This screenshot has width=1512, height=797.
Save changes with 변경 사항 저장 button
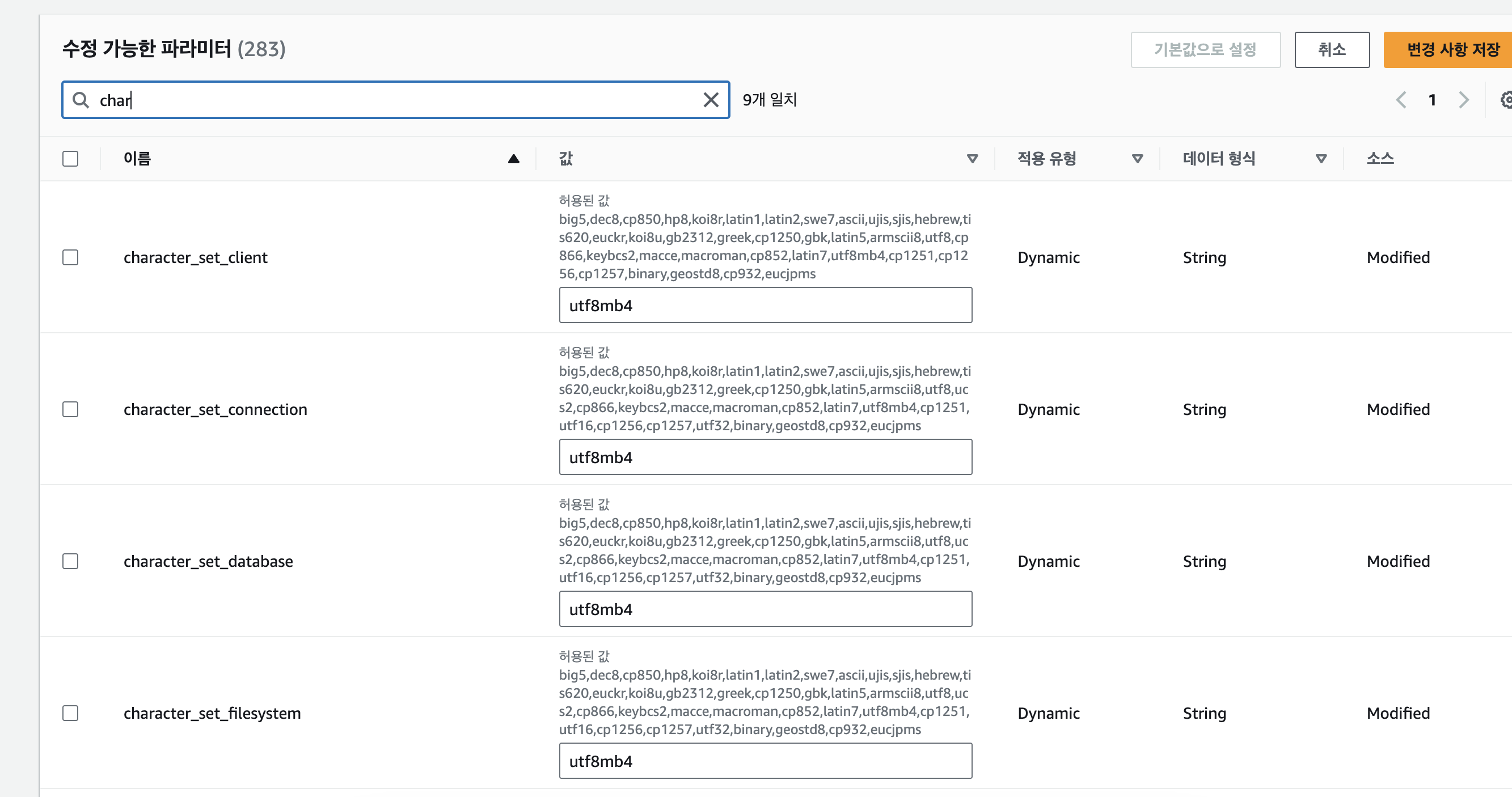click(1448, 50)
